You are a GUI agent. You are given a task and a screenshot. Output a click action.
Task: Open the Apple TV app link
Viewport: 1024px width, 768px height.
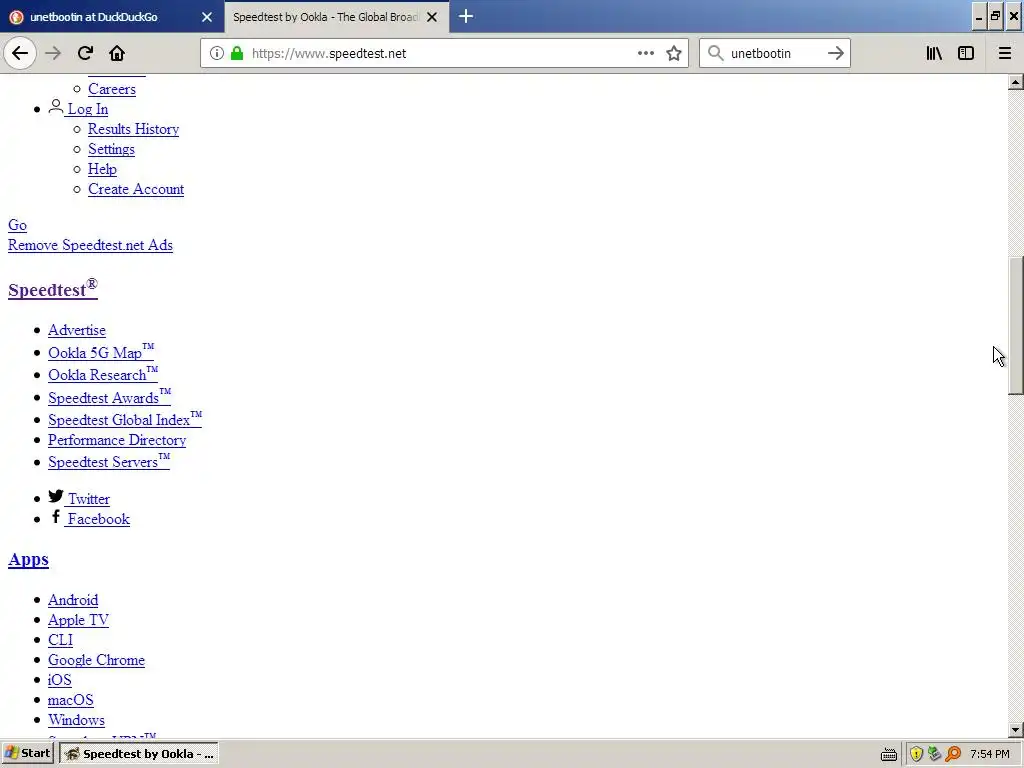tap(78, 620)
